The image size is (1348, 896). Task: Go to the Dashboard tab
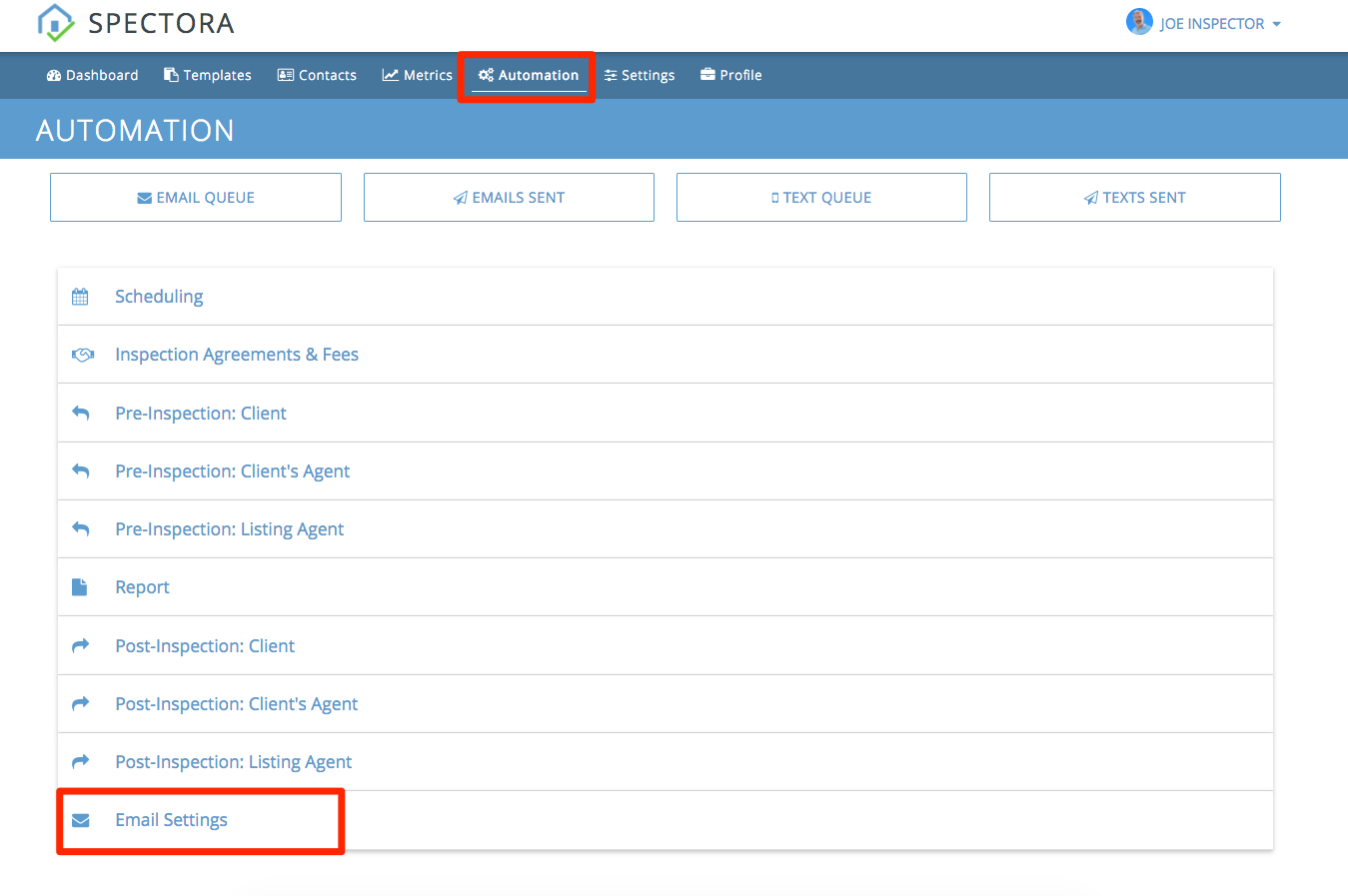click(93, 75)
